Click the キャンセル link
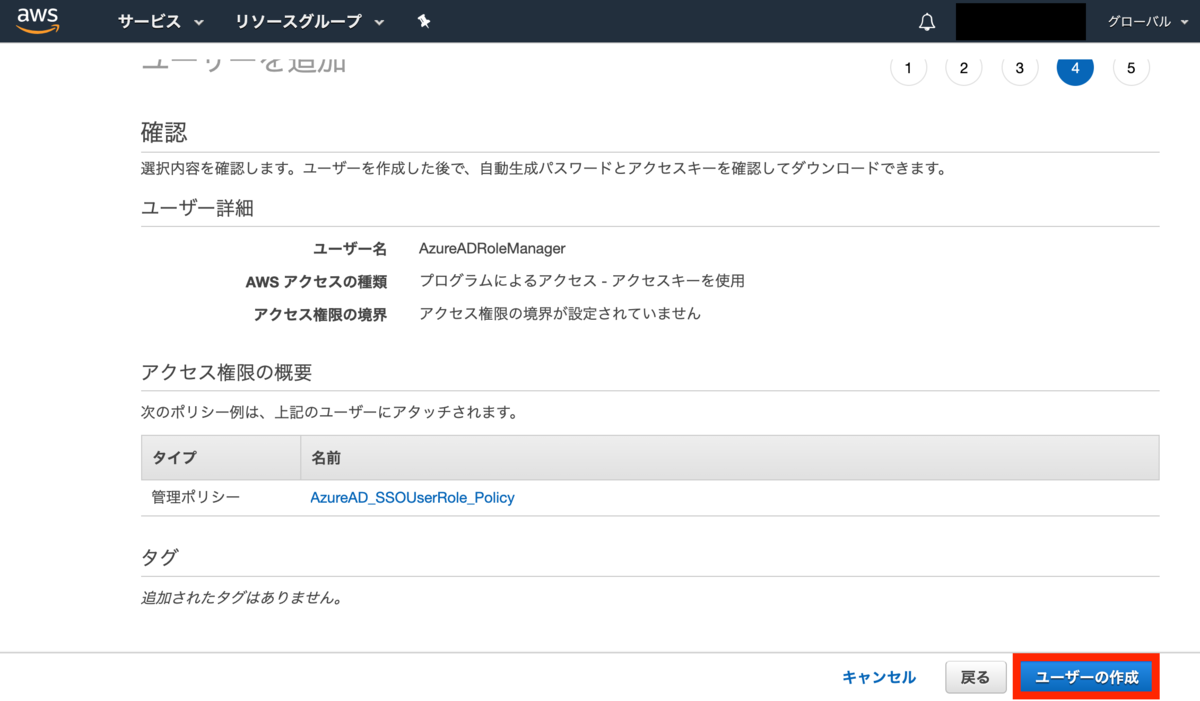The width and height of the screenshot is (1200, 701). 879,677
